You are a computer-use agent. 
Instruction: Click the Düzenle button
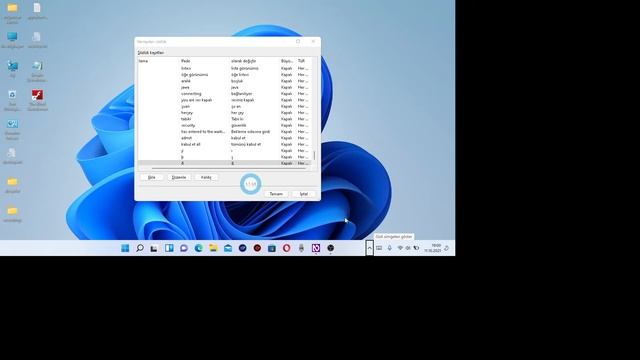coord(179,177)
